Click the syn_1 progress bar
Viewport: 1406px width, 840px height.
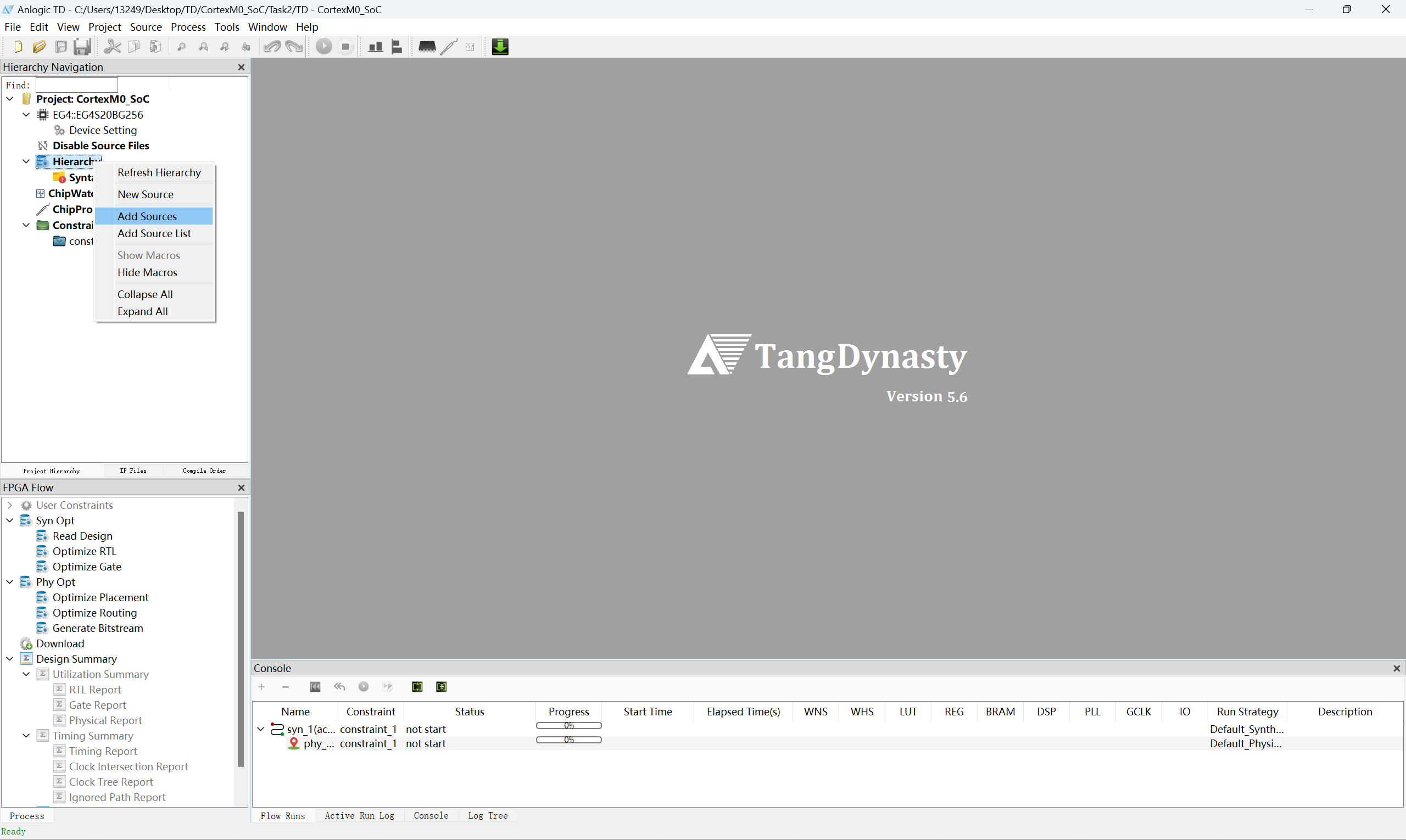click(568, 726)
